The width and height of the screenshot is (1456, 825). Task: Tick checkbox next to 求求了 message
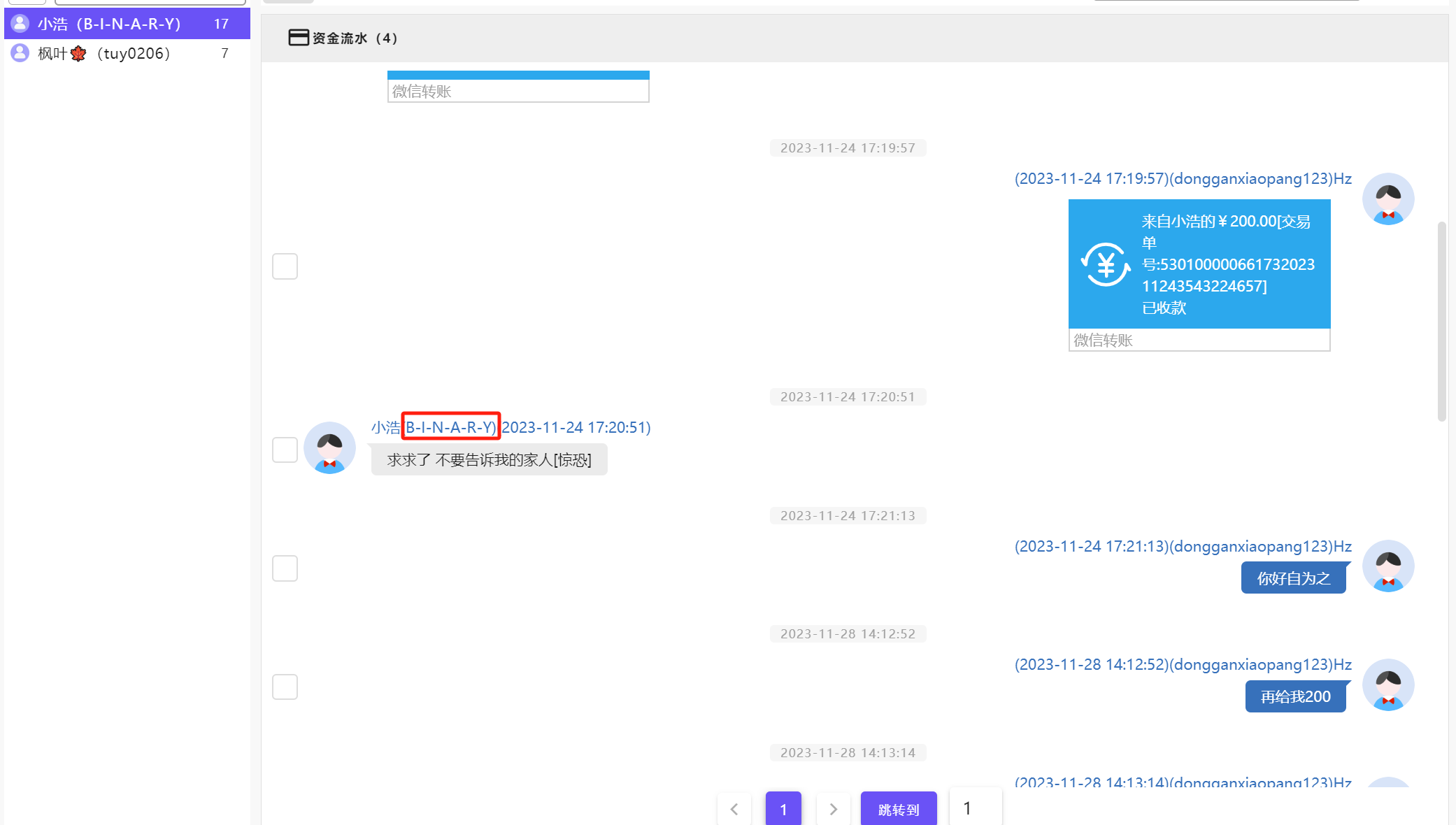pyautogui.click(x=285, y=450)
